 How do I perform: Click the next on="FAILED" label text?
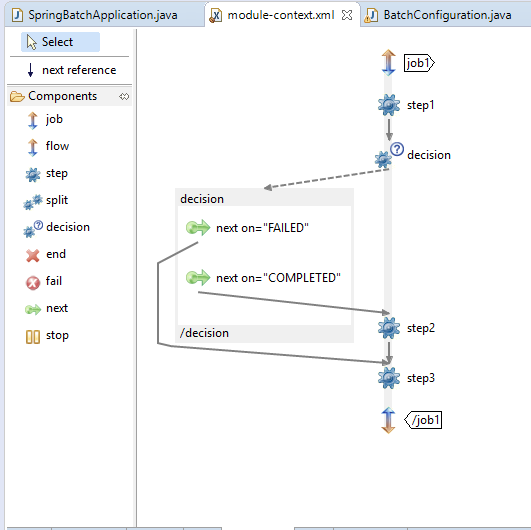click(x=262, y=228)
